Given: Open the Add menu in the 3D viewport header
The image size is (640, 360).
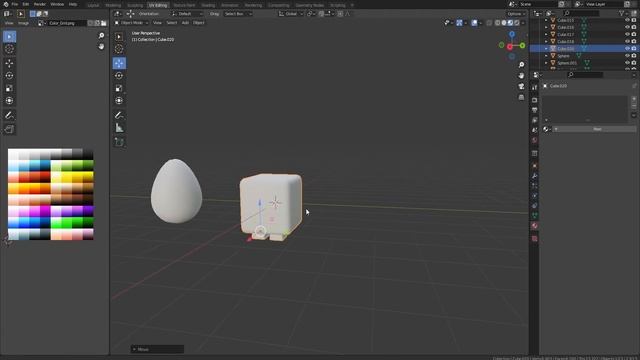Looking at the screenshot, I should click(x=185, y=23).
